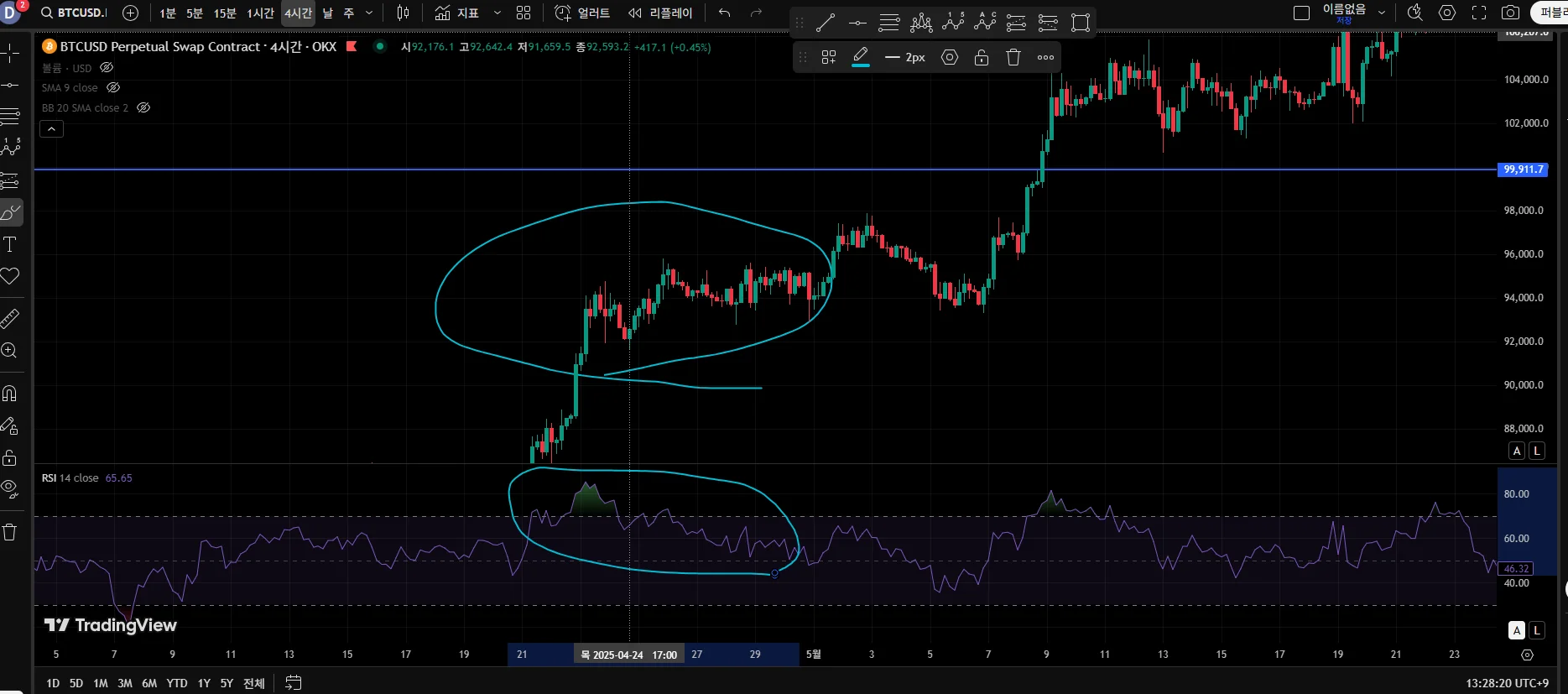Screen dimensions: 1568x694
Task: Start bar 리플레이 mode
Action: pyautogui.click(x=661, y=13)
